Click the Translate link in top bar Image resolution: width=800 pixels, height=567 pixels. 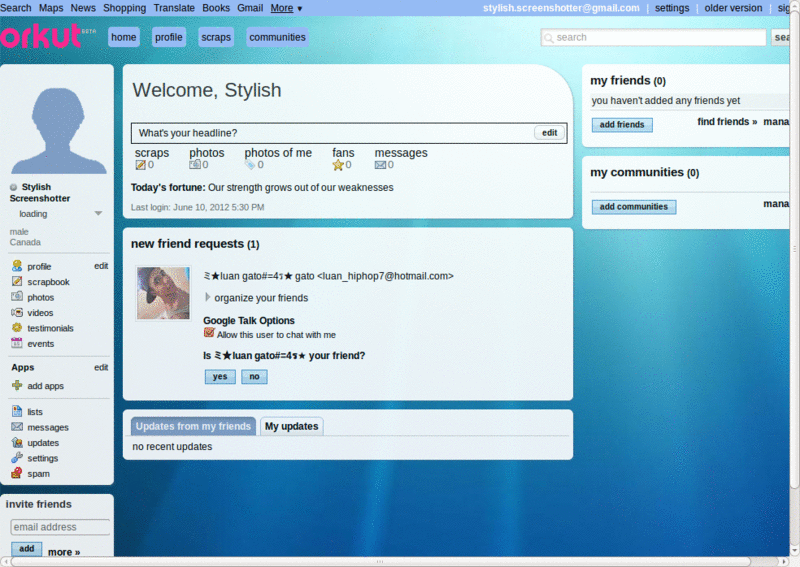(x=174, y=8)
